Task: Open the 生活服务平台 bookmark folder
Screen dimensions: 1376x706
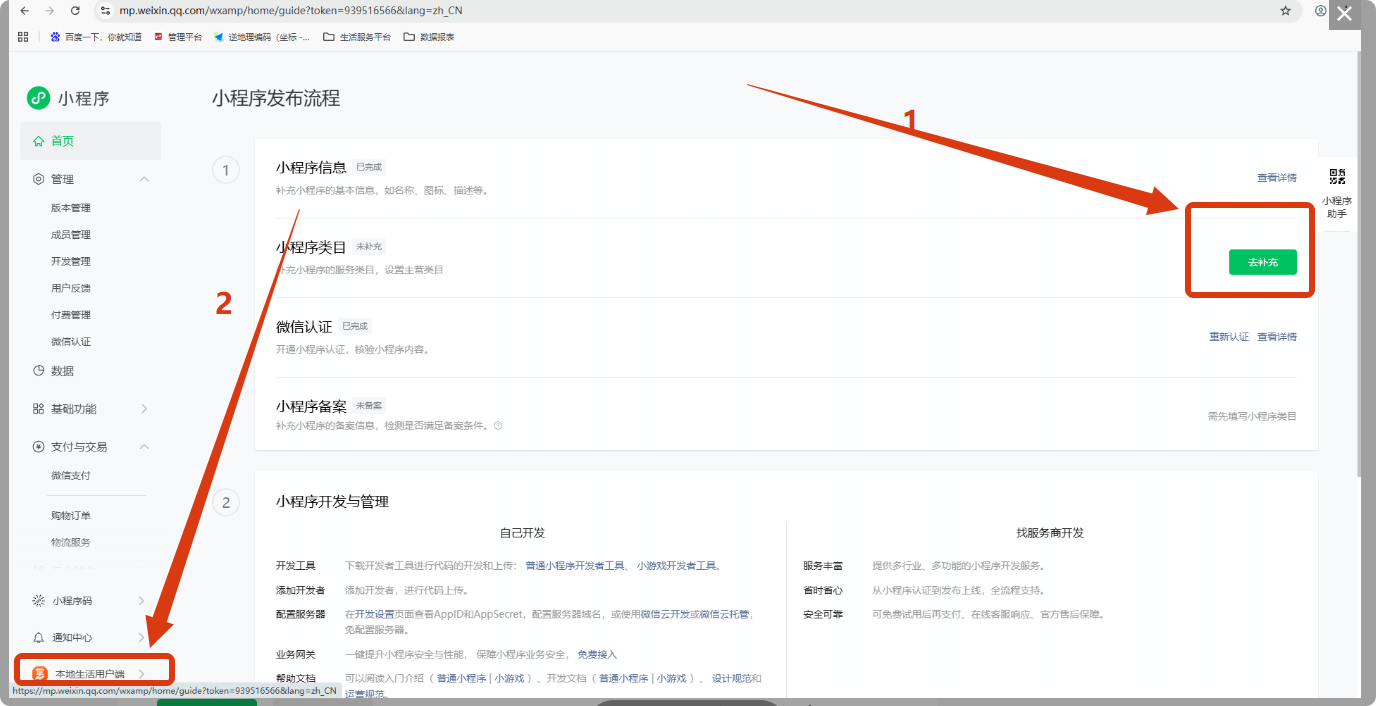Action: point(357,37)
